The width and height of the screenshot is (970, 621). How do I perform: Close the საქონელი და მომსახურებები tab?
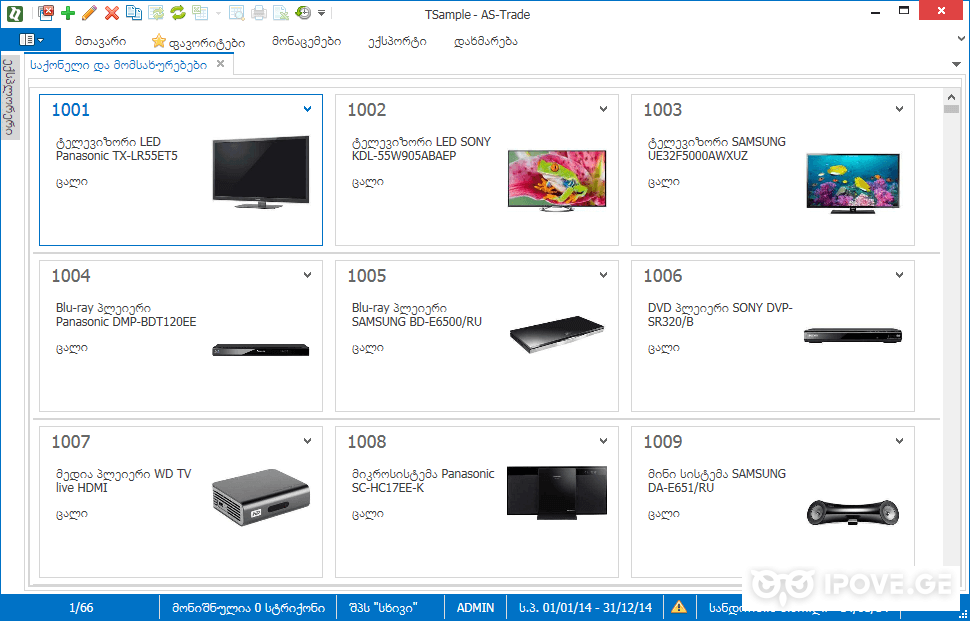tap(220, 64)
